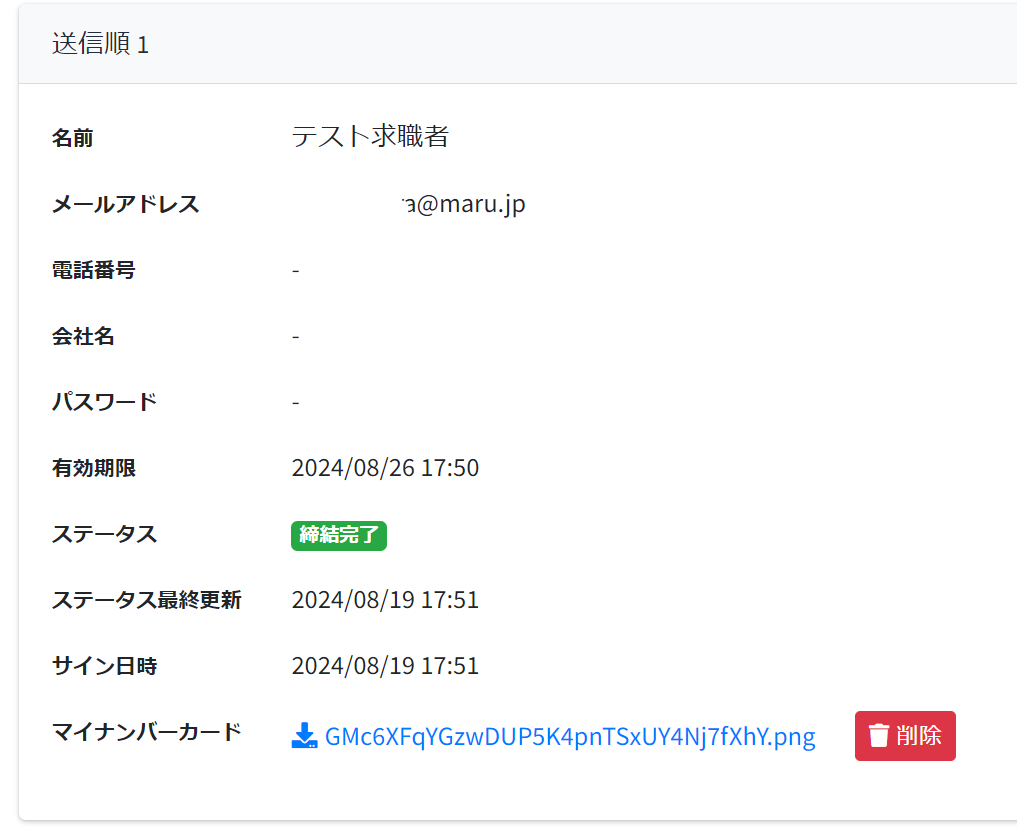Click the メールアドレス field label
Viewport: 1017px width, 834px height.
point(126,205)
